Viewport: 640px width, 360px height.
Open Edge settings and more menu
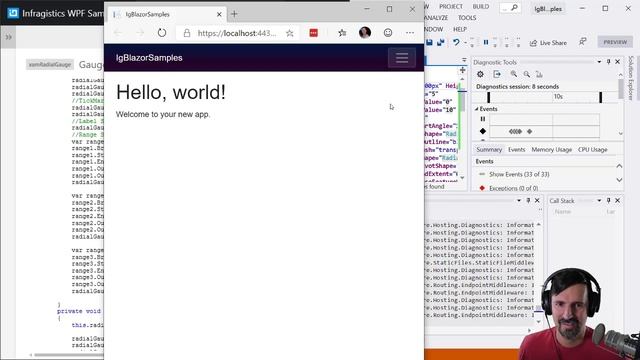tap(410, 33)
